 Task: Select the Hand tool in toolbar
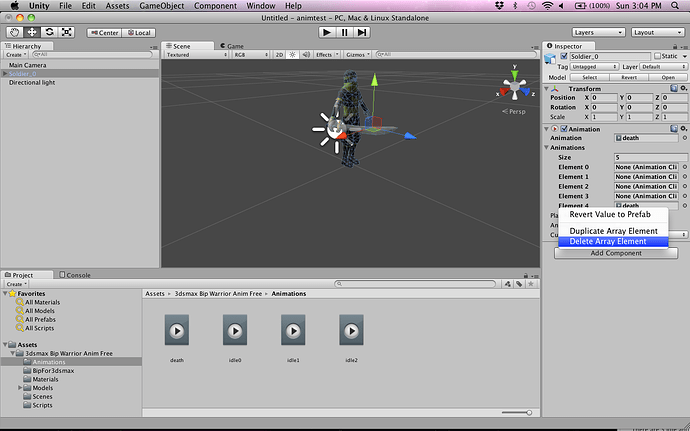pyautogui.click(x=15, y=32)
